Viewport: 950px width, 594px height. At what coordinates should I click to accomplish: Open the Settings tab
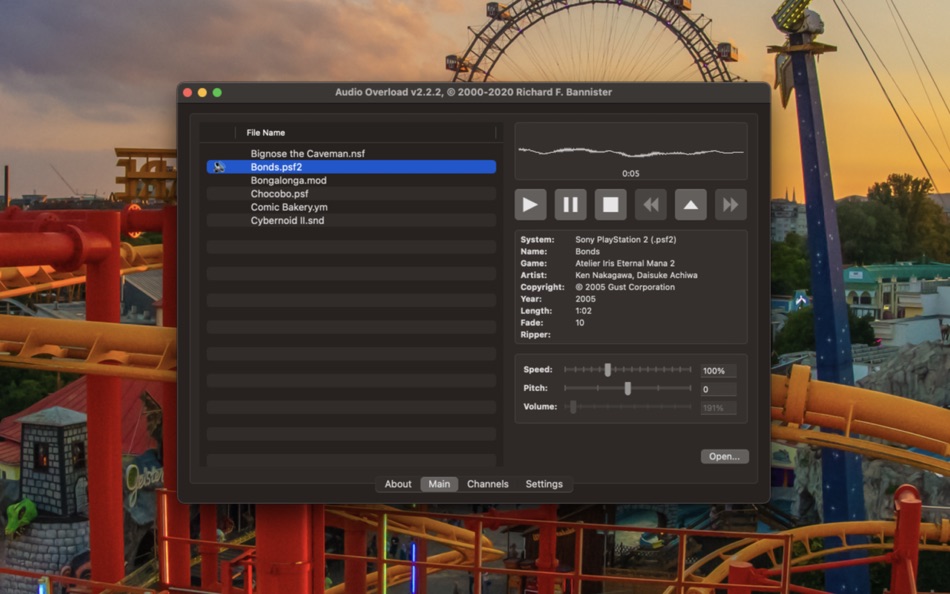[544, 484]
